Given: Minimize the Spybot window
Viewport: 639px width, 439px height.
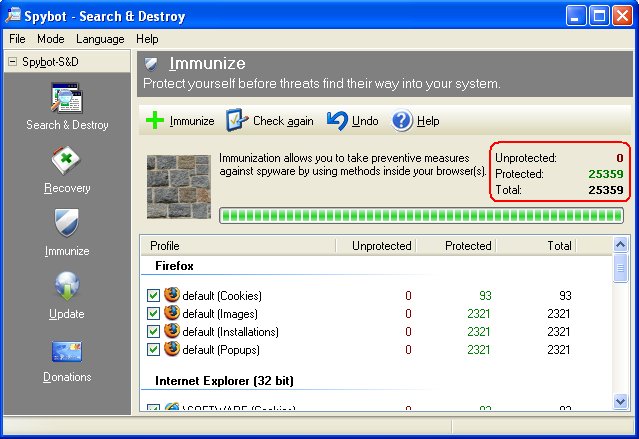Looking at the screenshot, I should pos(575,16).
